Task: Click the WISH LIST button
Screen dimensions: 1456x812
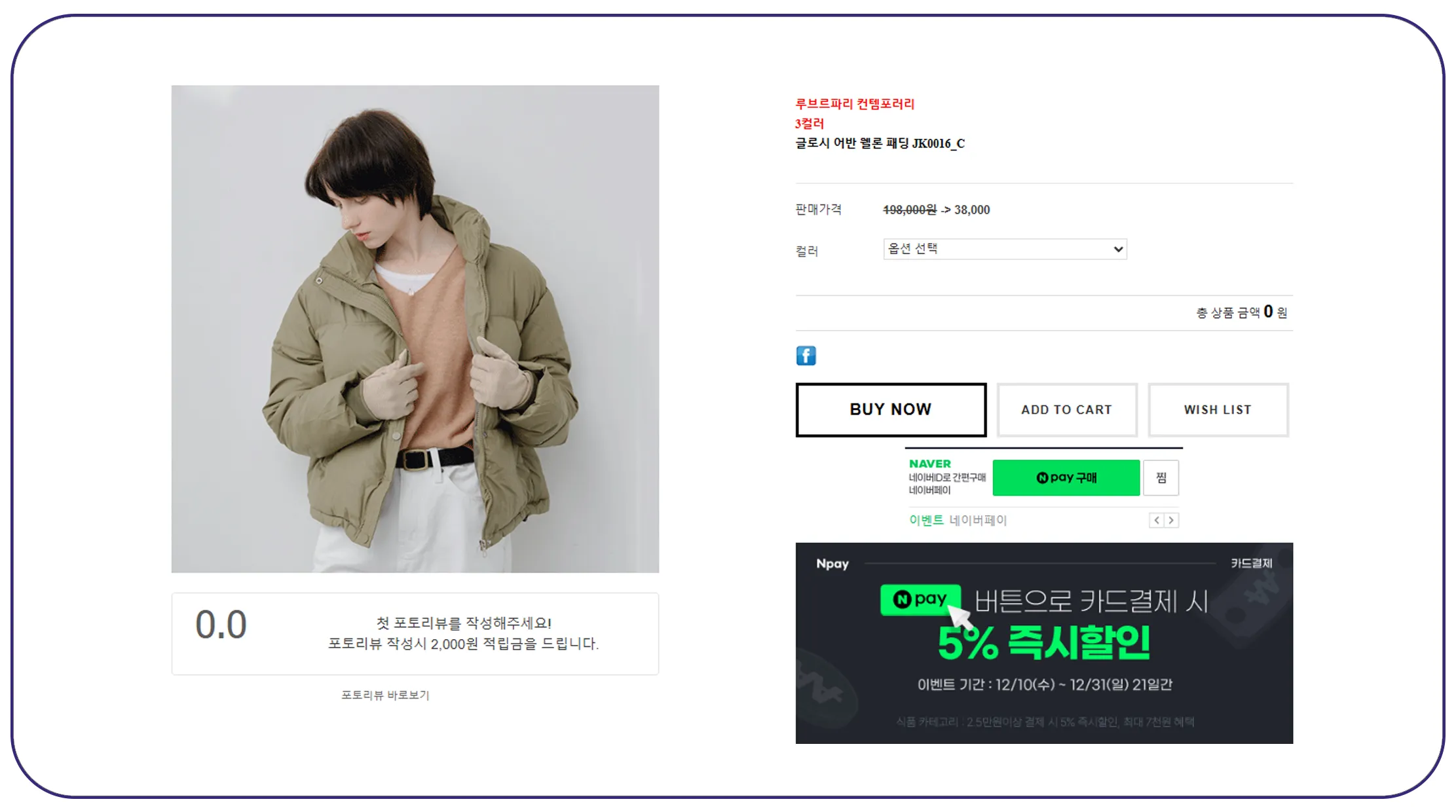Action: (x=1218, y=409)
